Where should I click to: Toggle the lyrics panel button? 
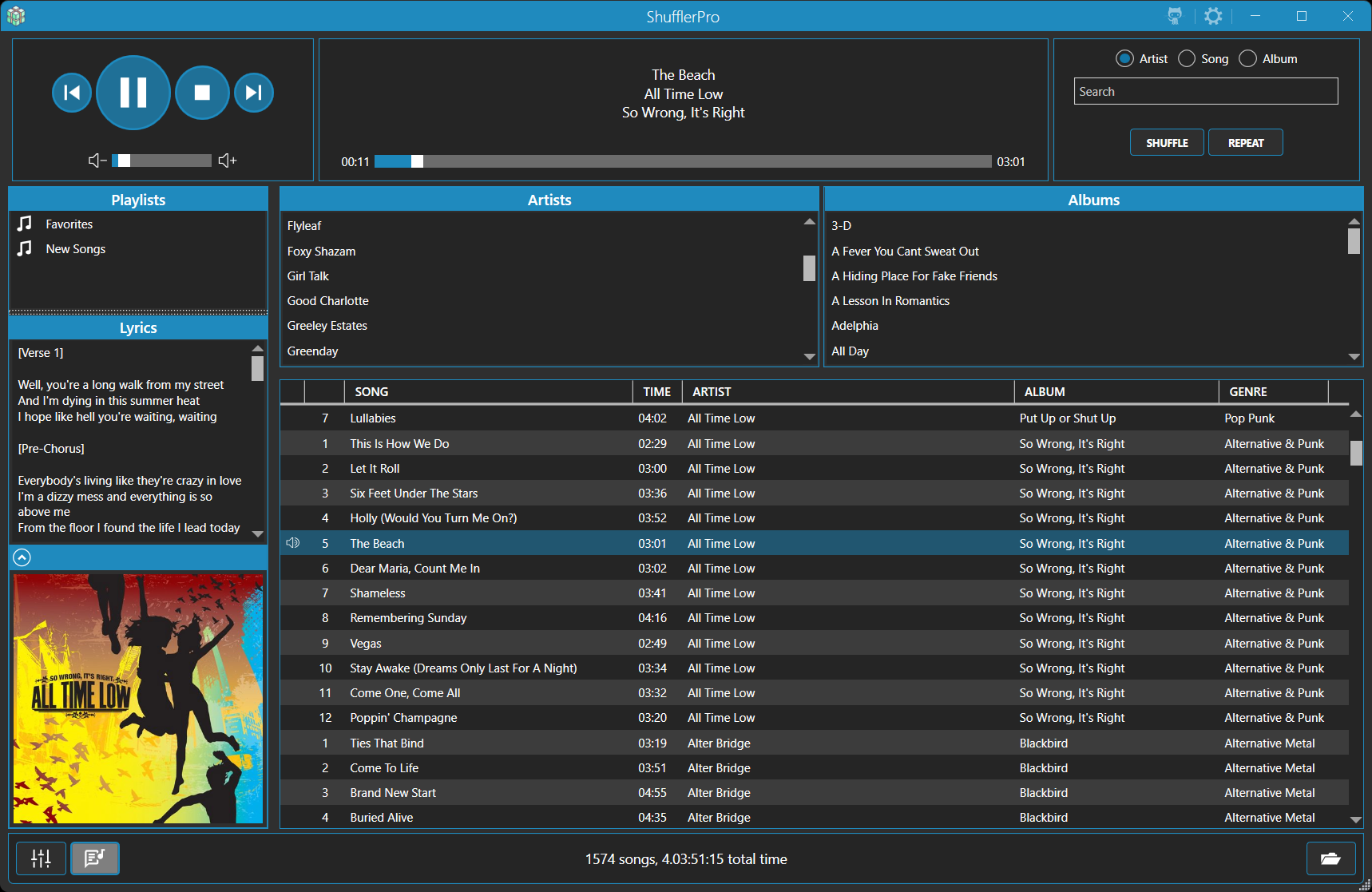coord(95,858)
